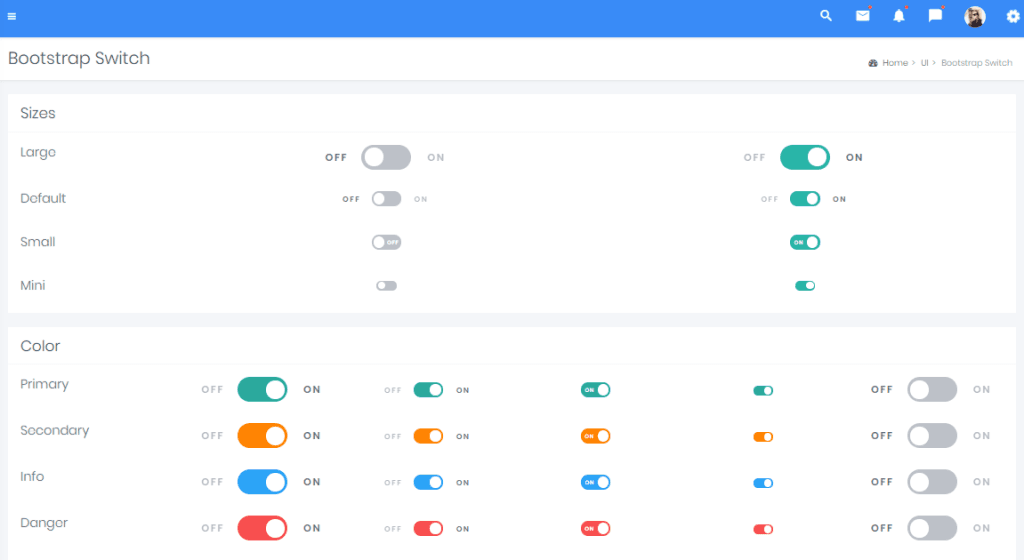This screenshot has height=560, width=1024.
Task: Turn on the gray Large switch
Action: click(x=386, y=157)
